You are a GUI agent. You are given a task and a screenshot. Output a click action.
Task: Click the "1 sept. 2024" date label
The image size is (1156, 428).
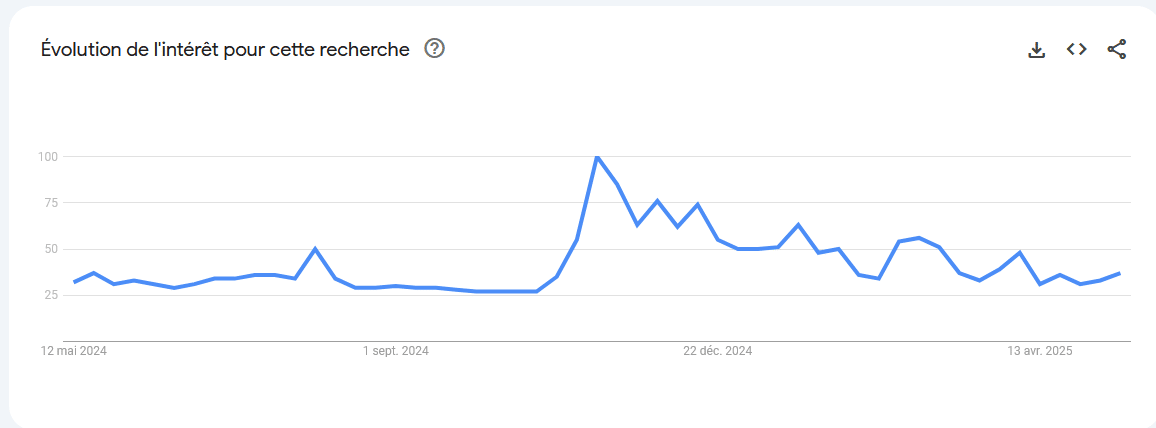point(396,351)
